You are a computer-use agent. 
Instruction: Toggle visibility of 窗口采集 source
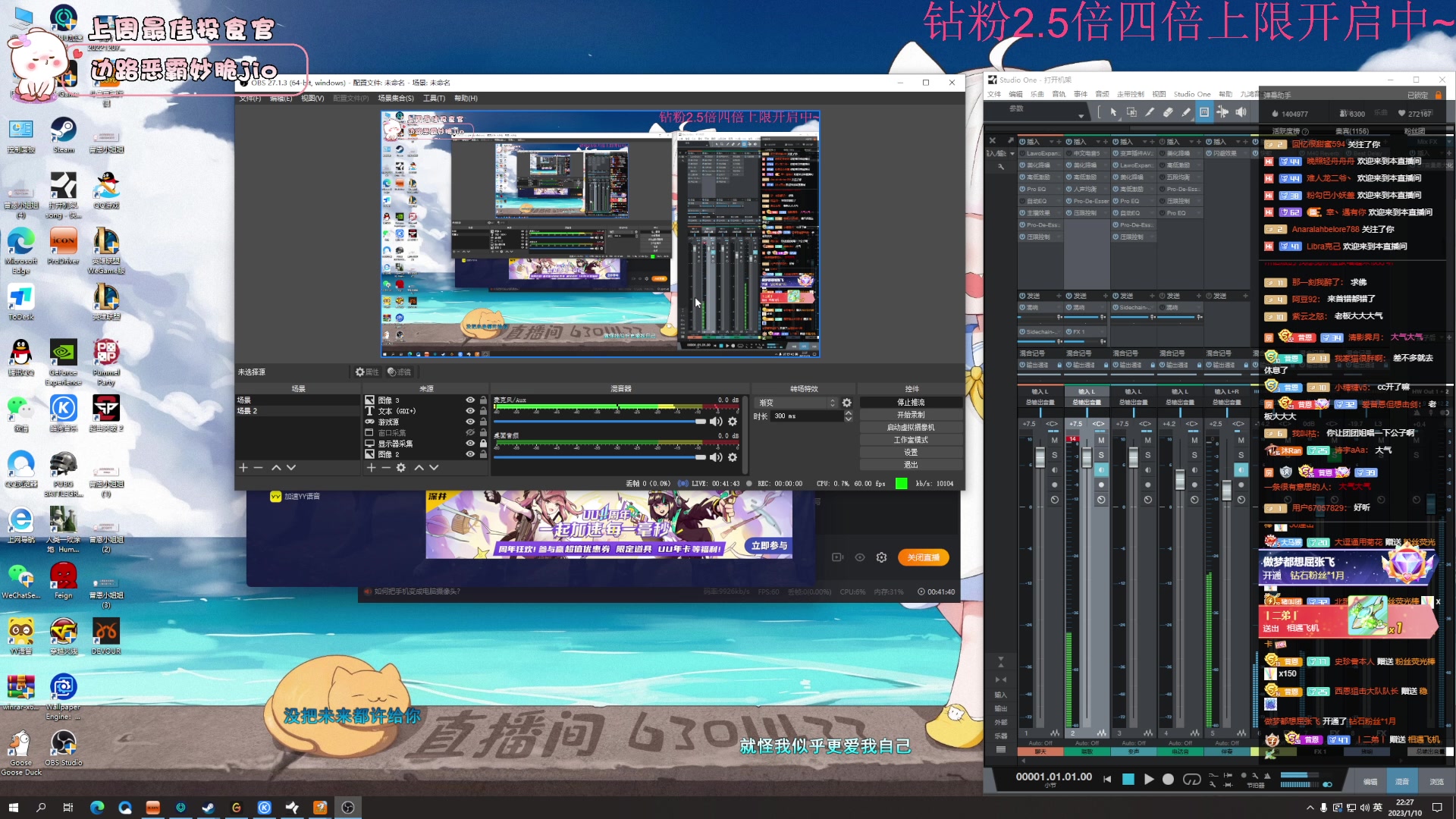coord(470,432)
